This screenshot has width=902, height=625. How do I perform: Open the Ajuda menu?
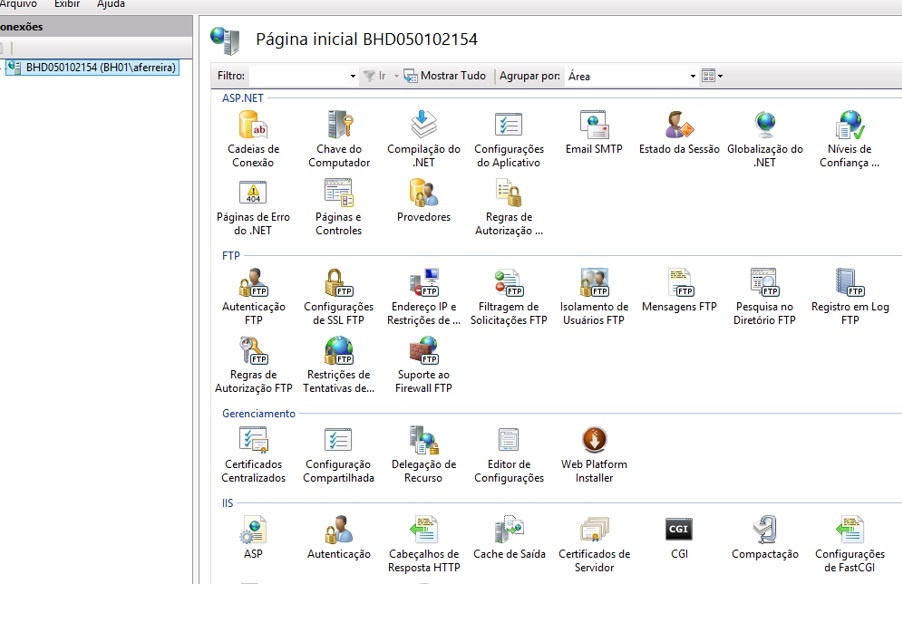[110, 4]
